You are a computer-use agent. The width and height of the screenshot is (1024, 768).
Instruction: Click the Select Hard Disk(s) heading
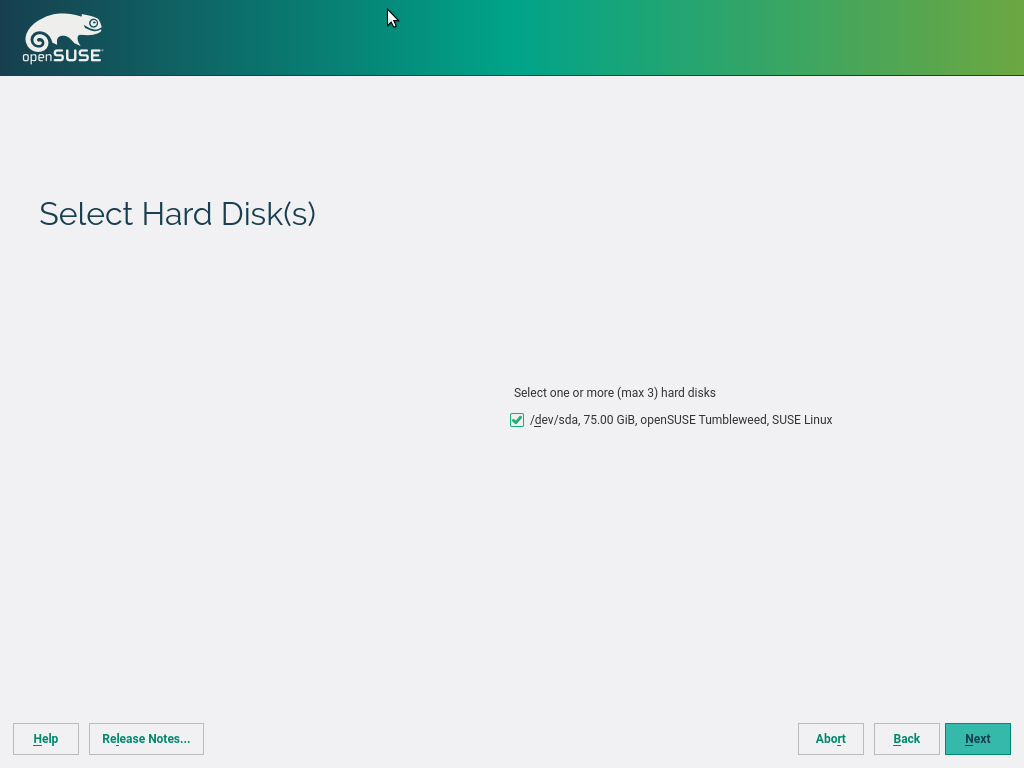coord(177,214)
